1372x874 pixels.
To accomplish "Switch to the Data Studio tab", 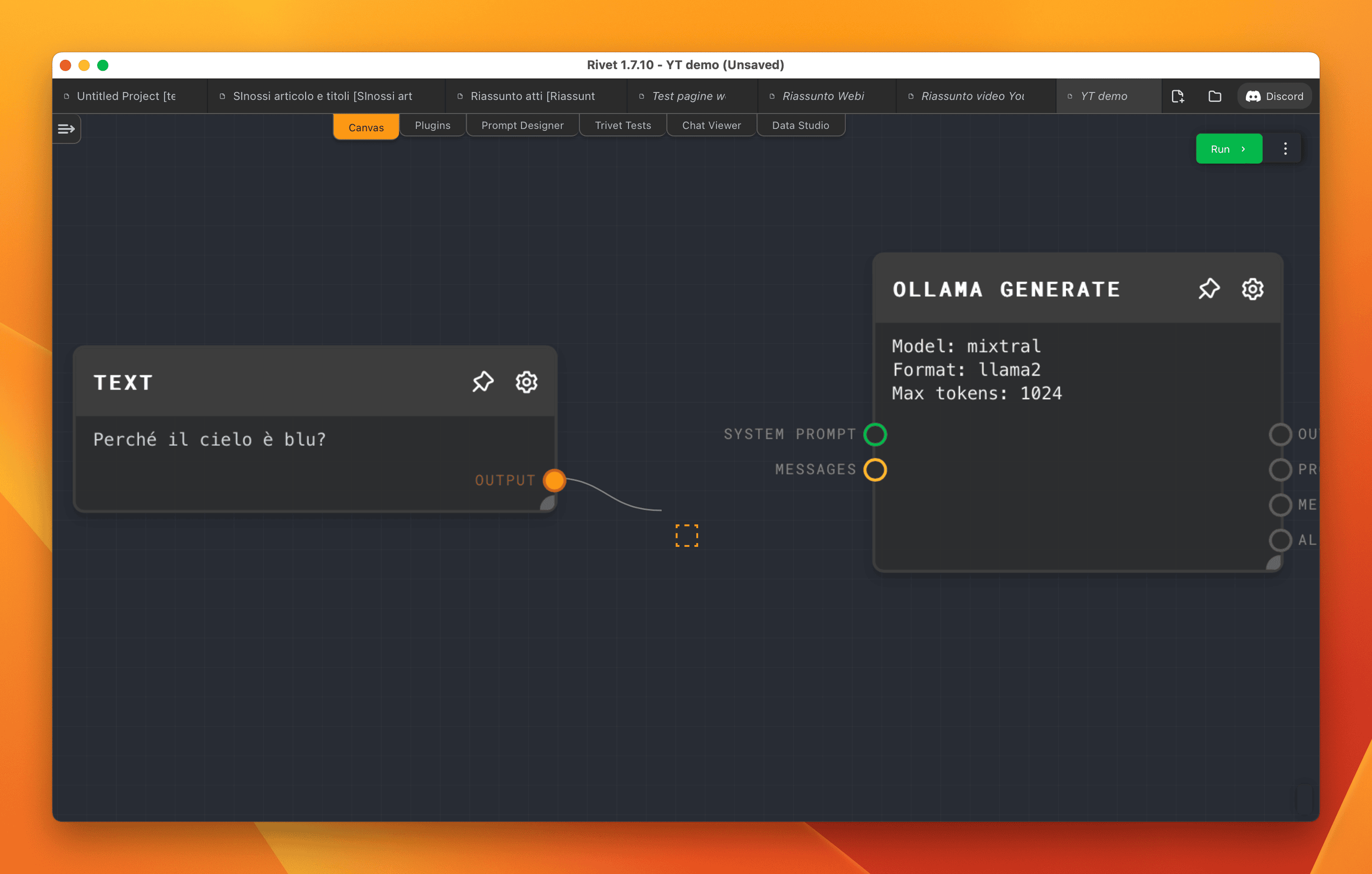I will 801,125.
